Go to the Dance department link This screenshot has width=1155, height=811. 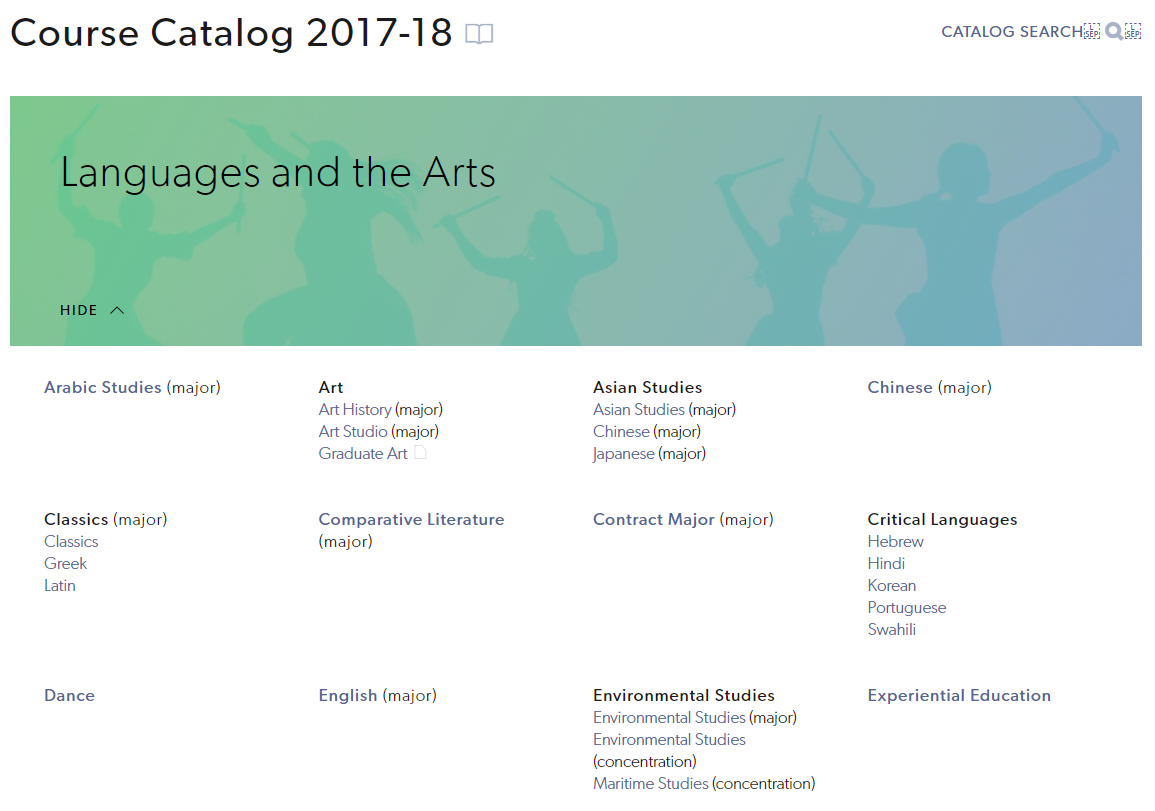coord(69,695)
